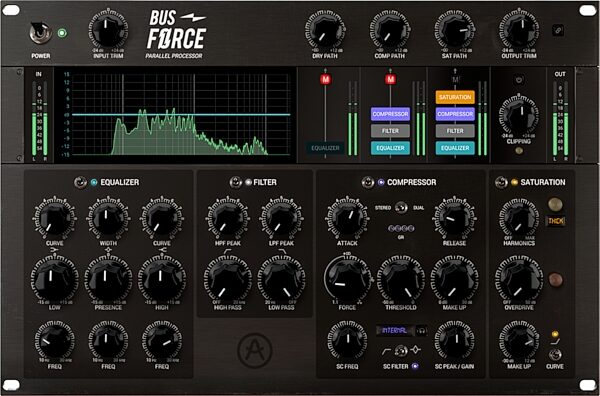
Task: Click the Sat Path level knob
Action: click(455, 30)
